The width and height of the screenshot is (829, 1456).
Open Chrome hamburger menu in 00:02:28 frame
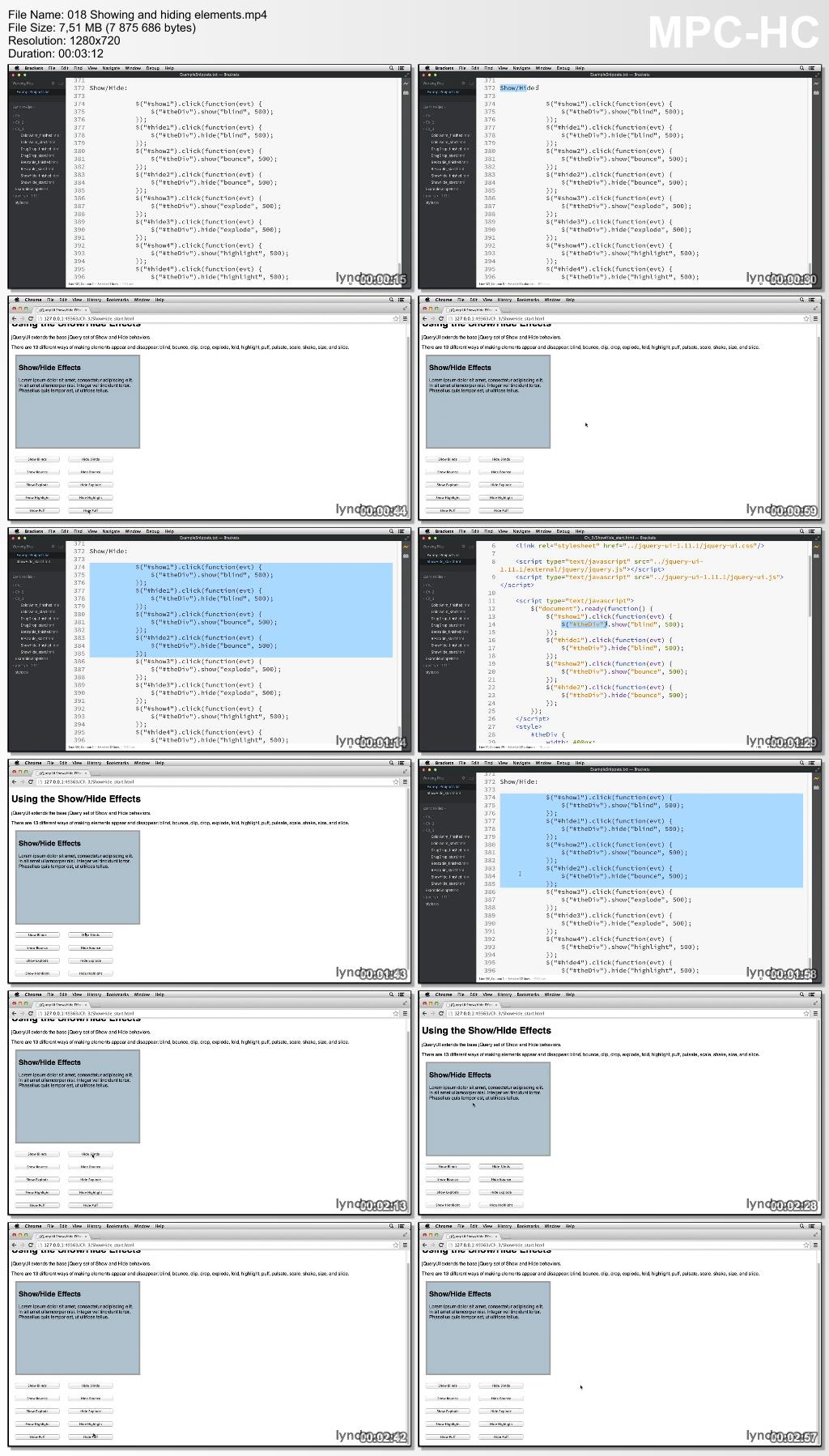[x=814, y=1013]
